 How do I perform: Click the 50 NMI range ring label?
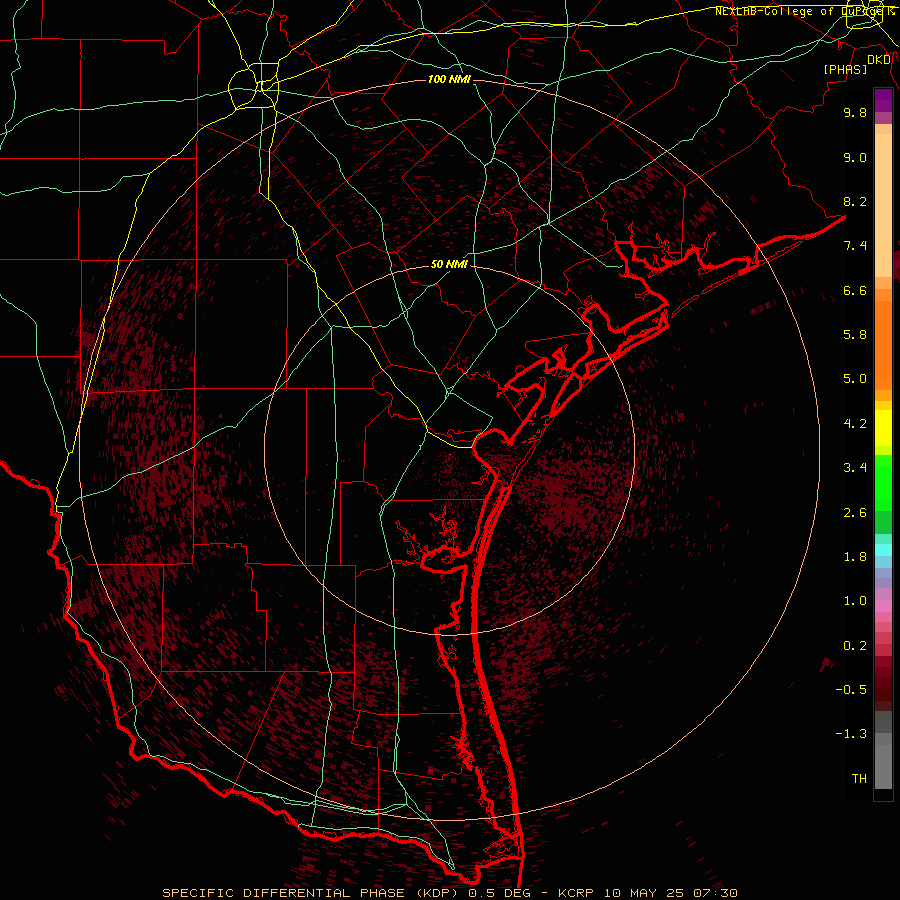[x=449, y=264]
